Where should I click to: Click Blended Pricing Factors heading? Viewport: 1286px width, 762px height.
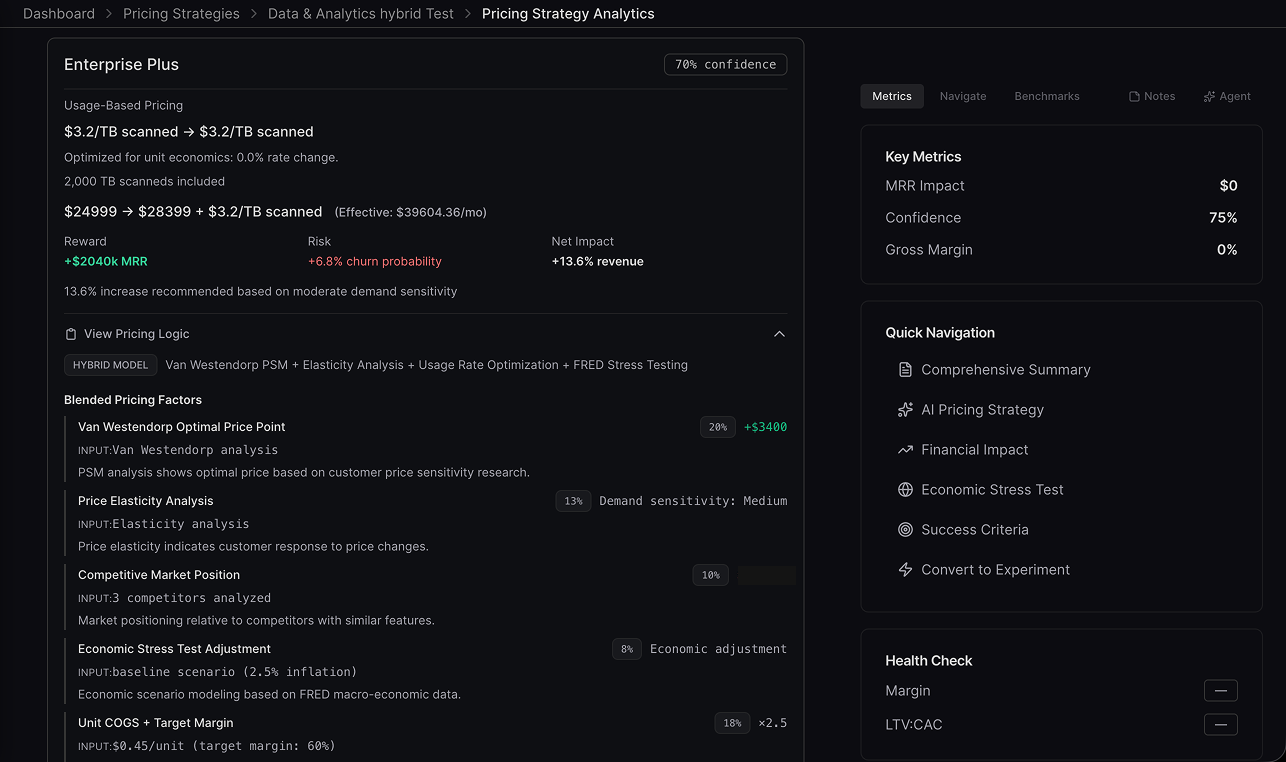(133, 400)
